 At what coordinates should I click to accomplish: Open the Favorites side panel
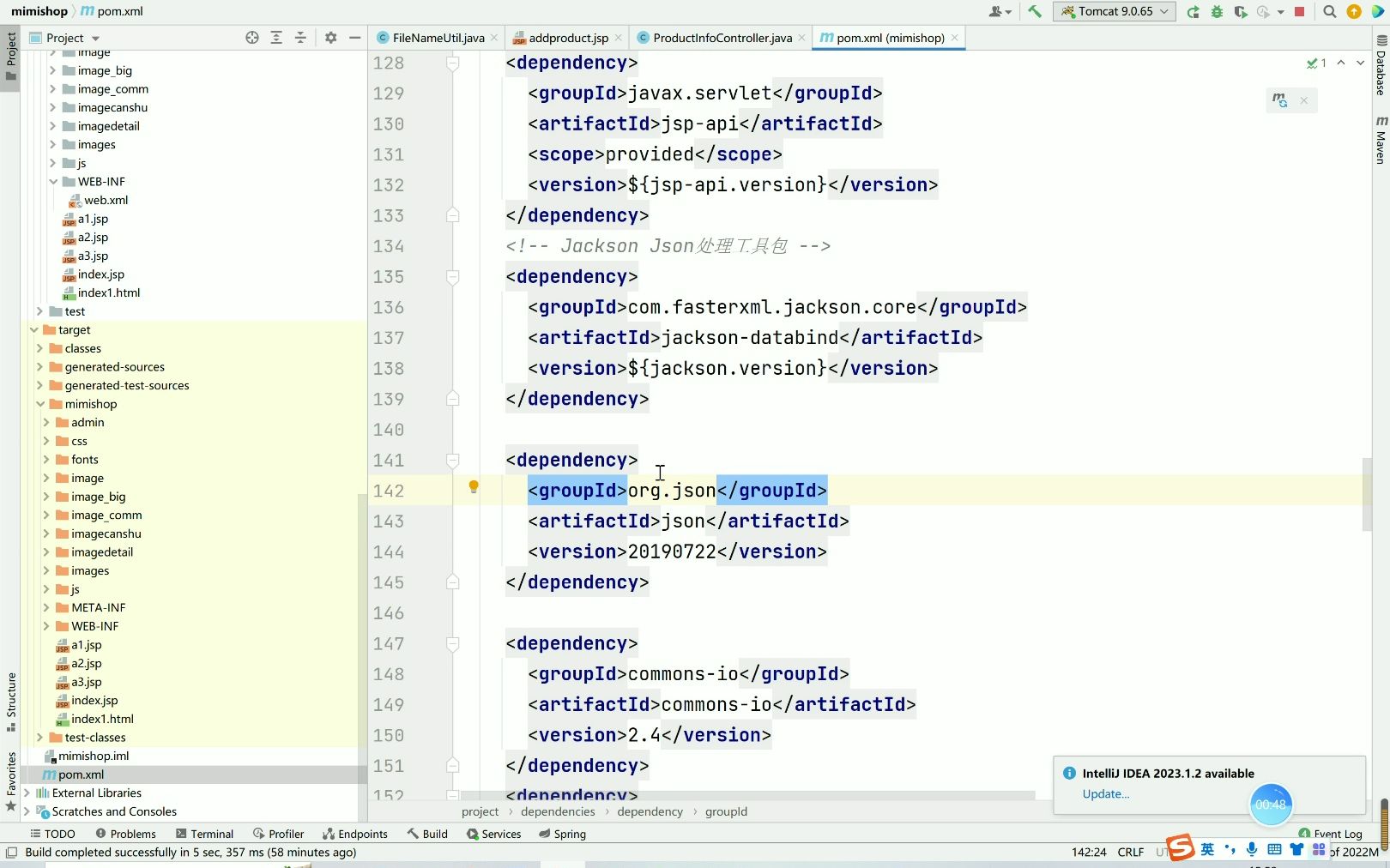click(10, 781)
